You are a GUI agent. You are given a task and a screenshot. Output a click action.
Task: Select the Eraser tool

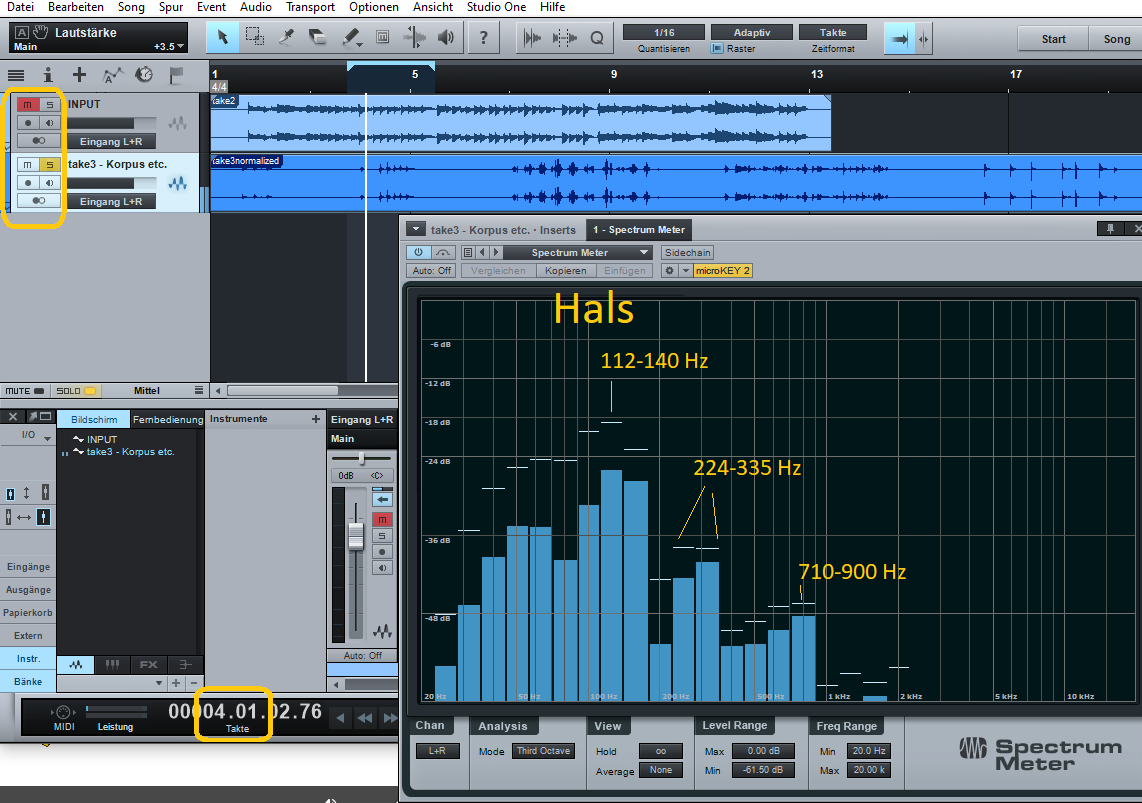pos(318,38)
